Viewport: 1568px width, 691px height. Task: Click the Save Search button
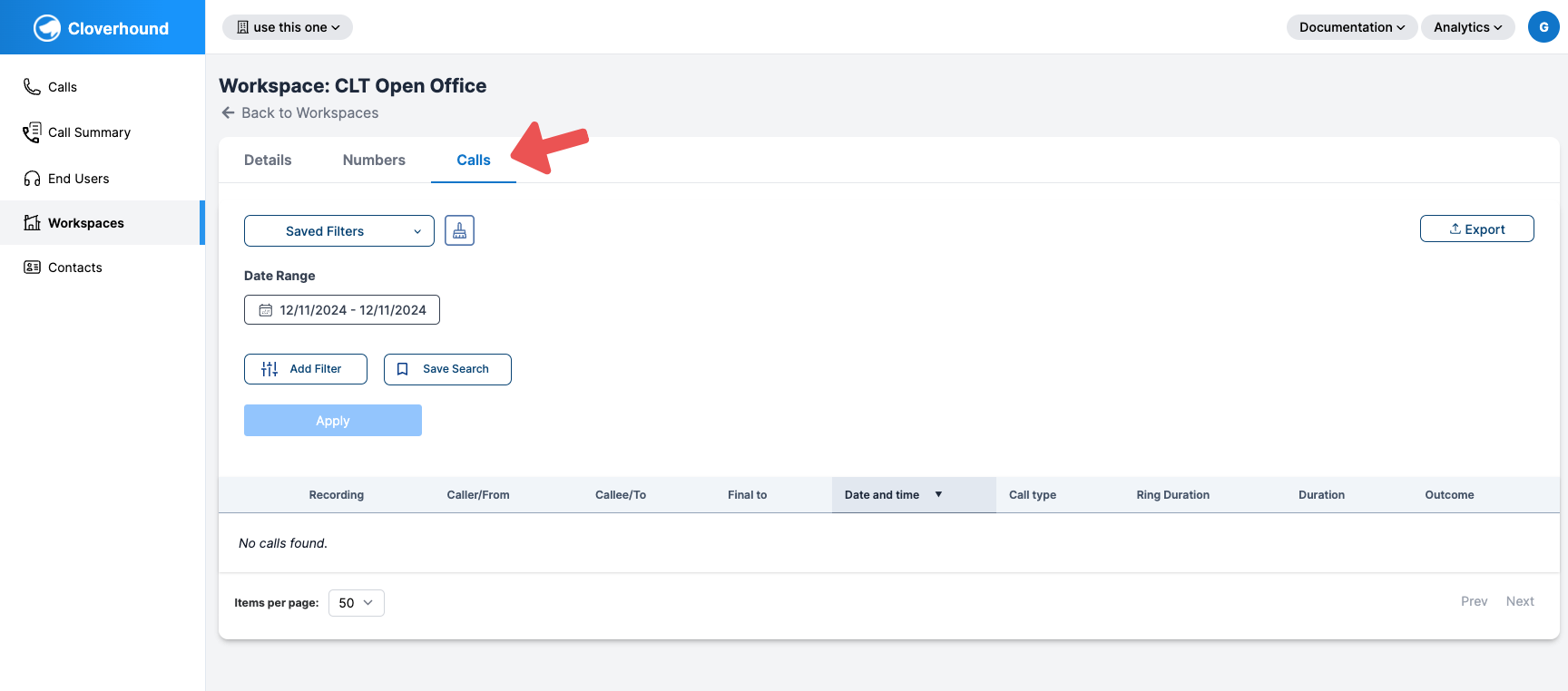(447, 369)
